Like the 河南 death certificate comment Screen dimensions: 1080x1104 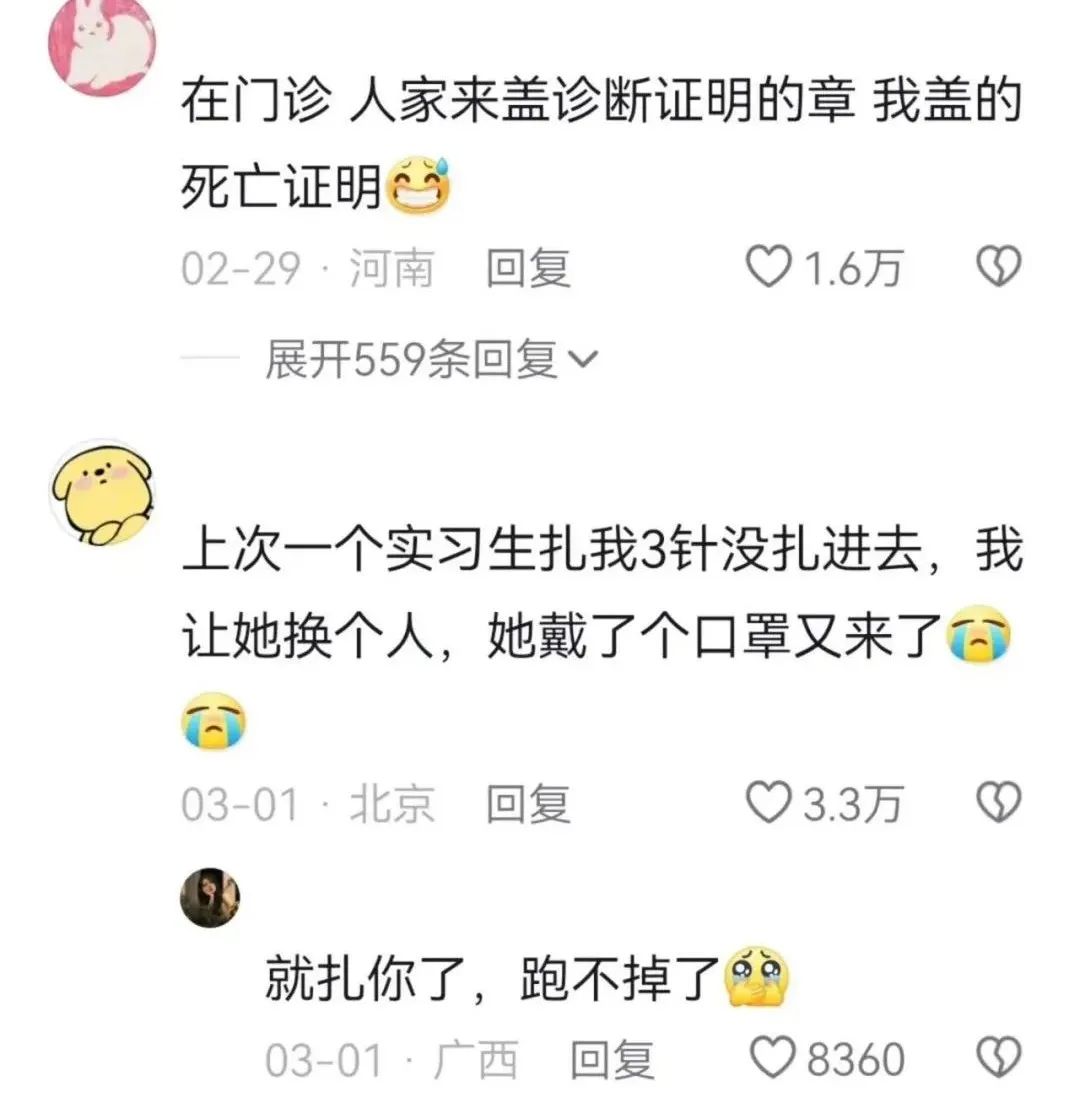[x=768, y=266]
